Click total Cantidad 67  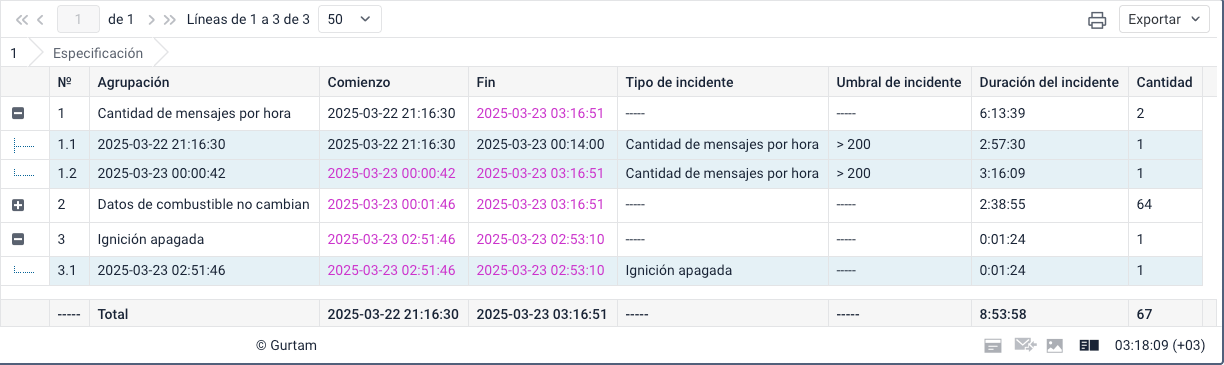[1144, 314]
